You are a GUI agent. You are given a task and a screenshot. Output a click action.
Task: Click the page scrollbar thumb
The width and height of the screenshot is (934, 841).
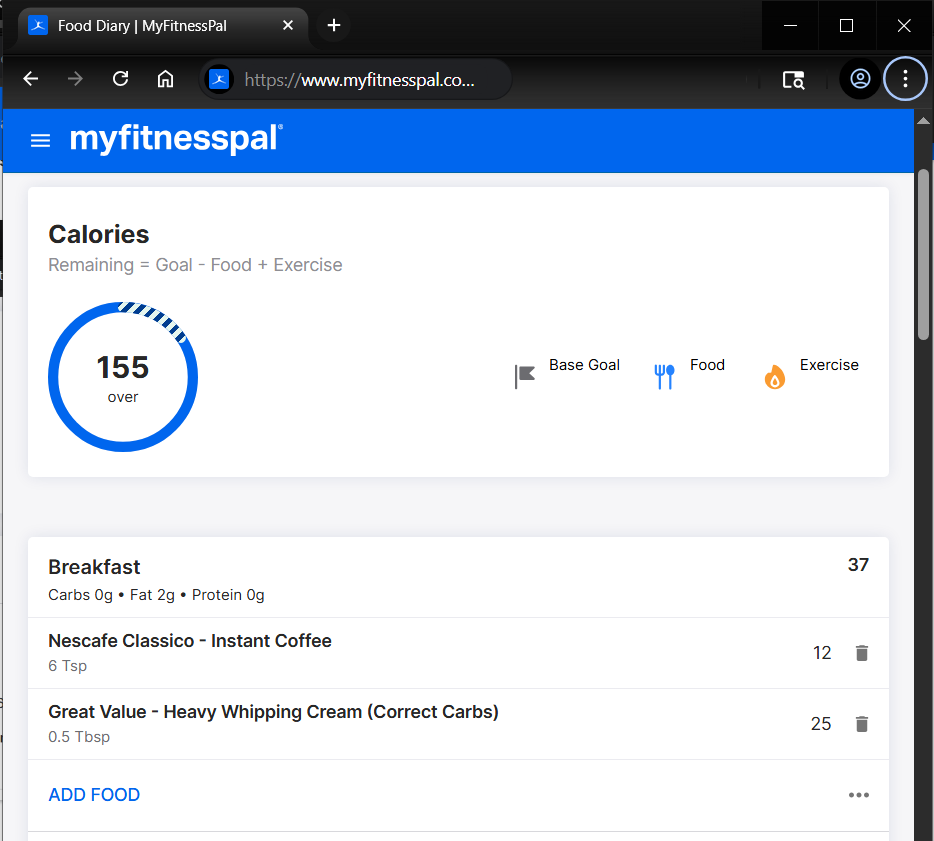tap(923, 254)
